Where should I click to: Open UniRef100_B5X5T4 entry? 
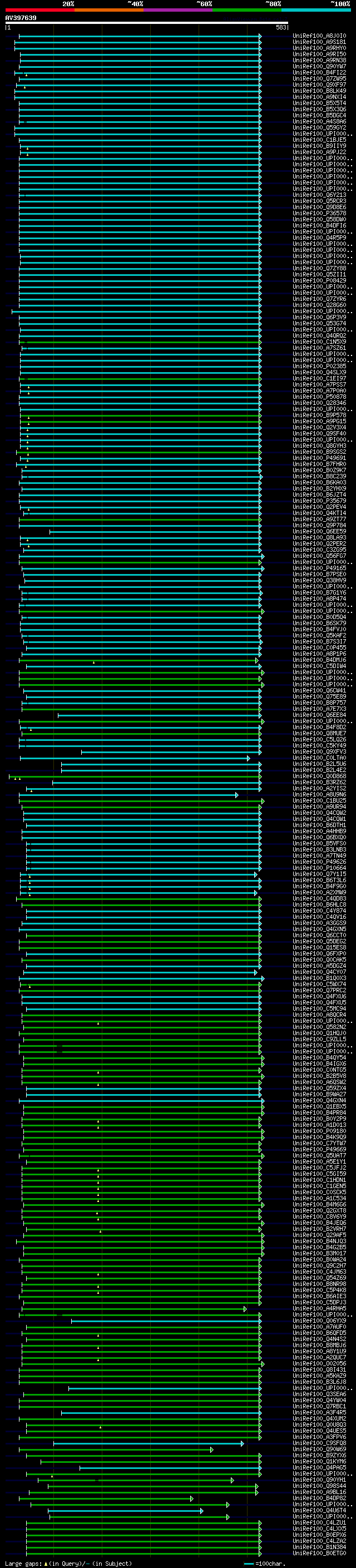coord(319,103)
